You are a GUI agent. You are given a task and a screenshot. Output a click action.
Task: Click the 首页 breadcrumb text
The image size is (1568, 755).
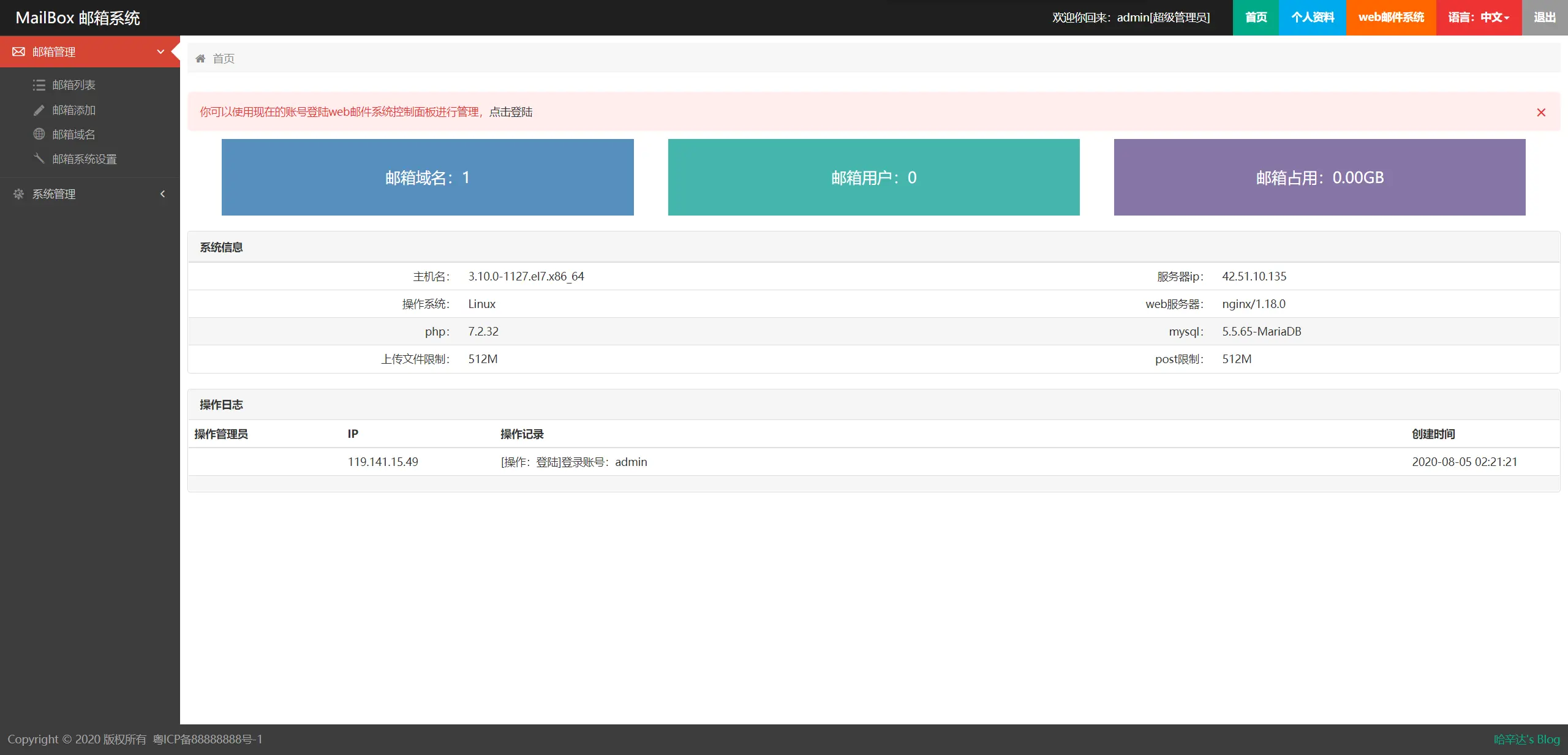tap(224, 59)
